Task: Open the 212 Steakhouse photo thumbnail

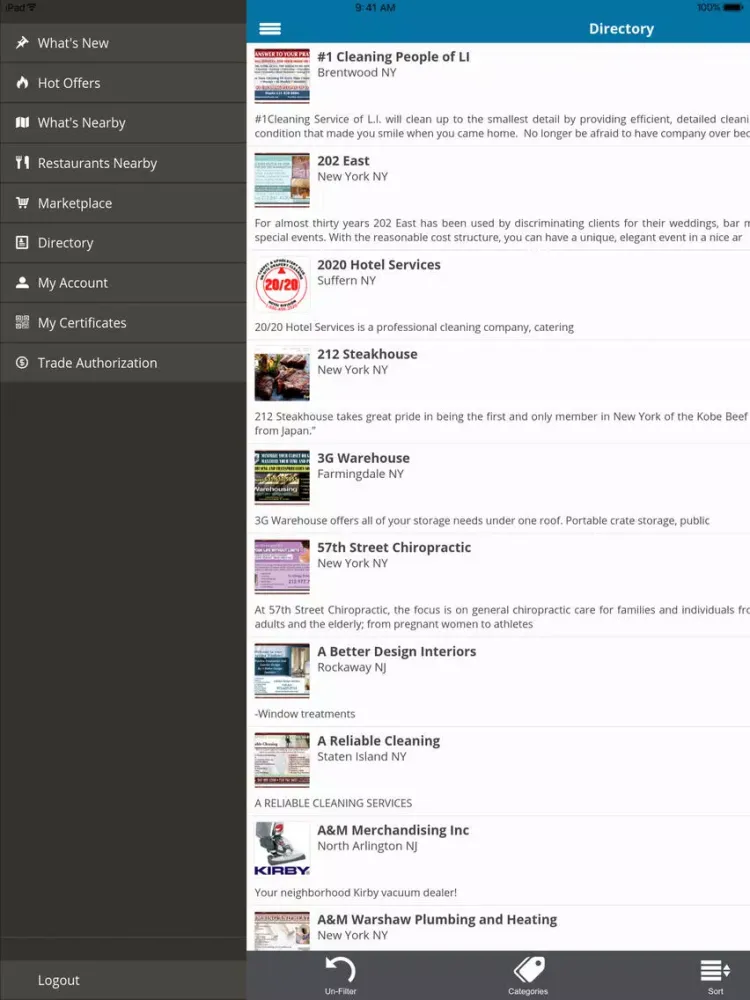Action: point(282,374)
